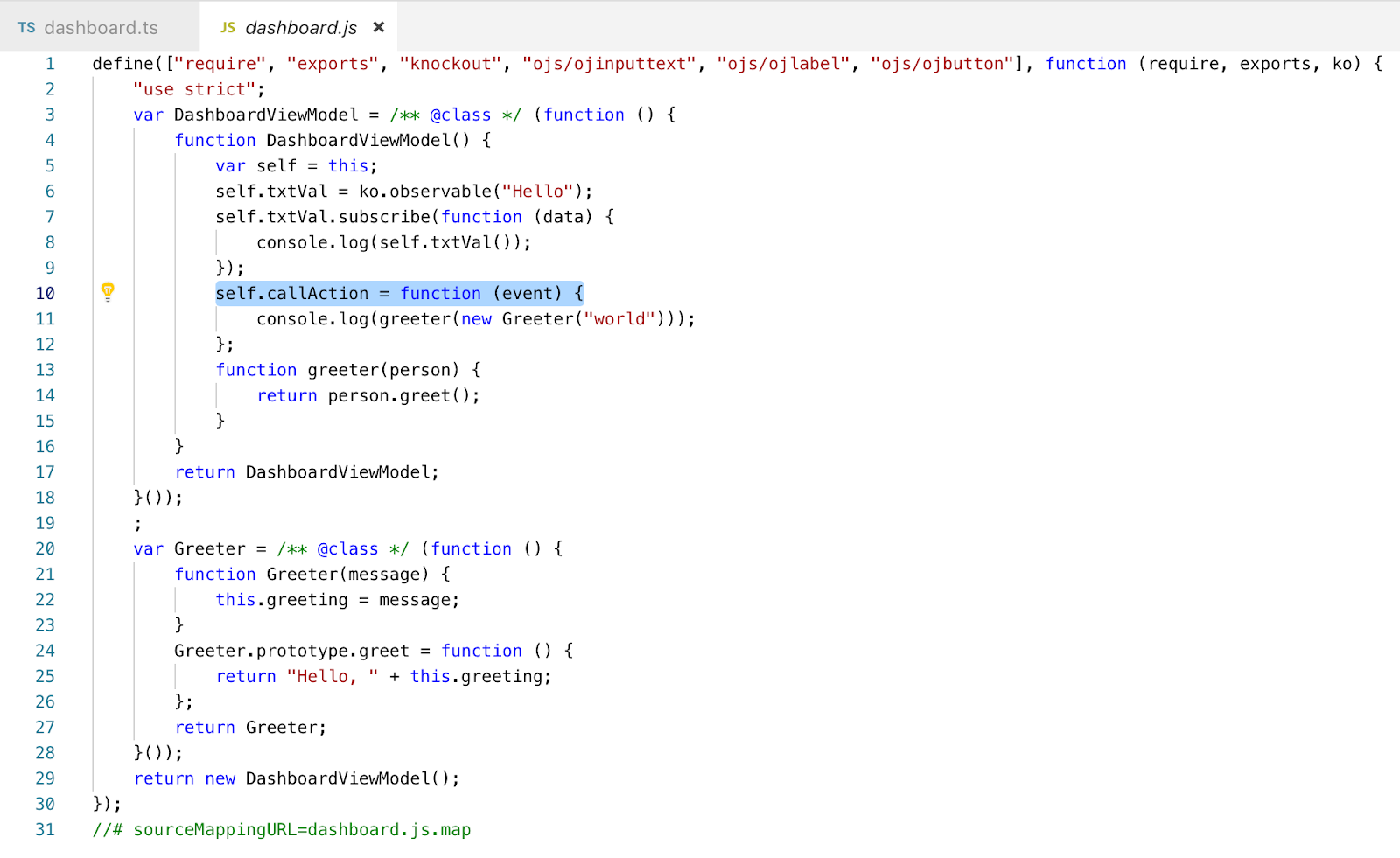Click the JS language icon on dashboard.js tab
This screenshot has width=1400, height=858.
click(227, 27)
